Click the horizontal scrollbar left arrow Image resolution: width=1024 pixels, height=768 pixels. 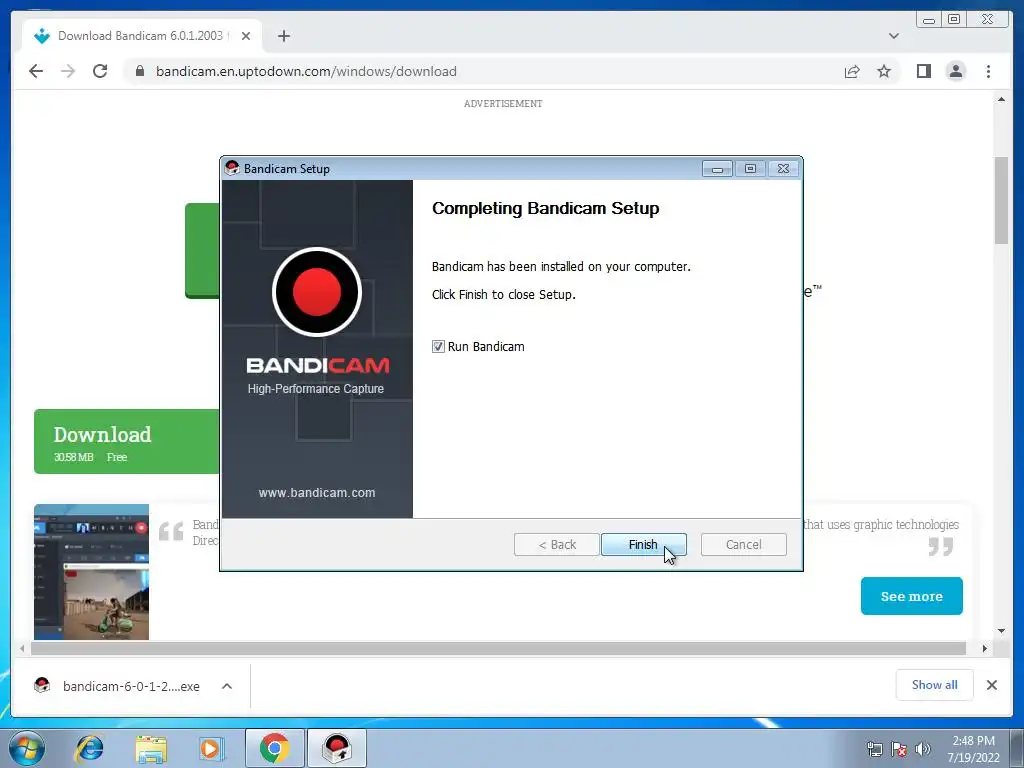(x=22, y=648)
